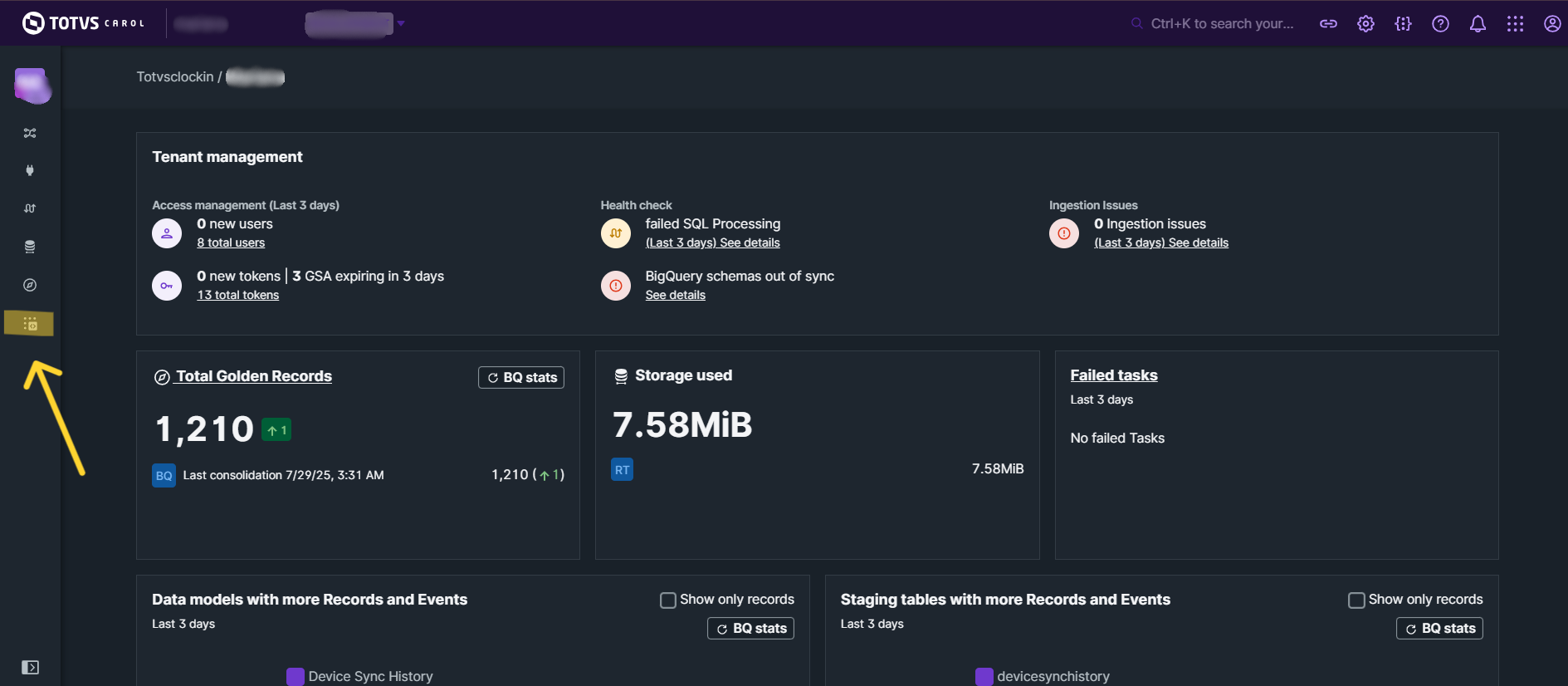Click the help question mark icon

1440,24
